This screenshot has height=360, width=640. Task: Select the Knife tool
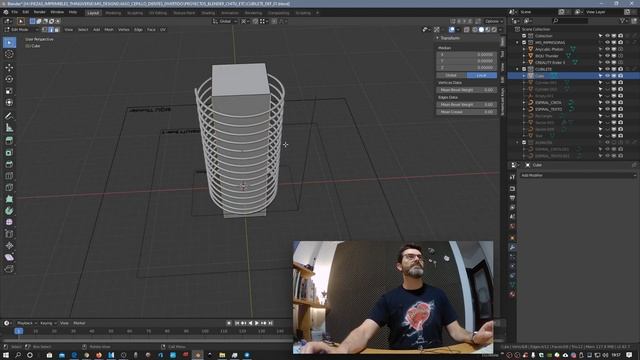(9, 187)
